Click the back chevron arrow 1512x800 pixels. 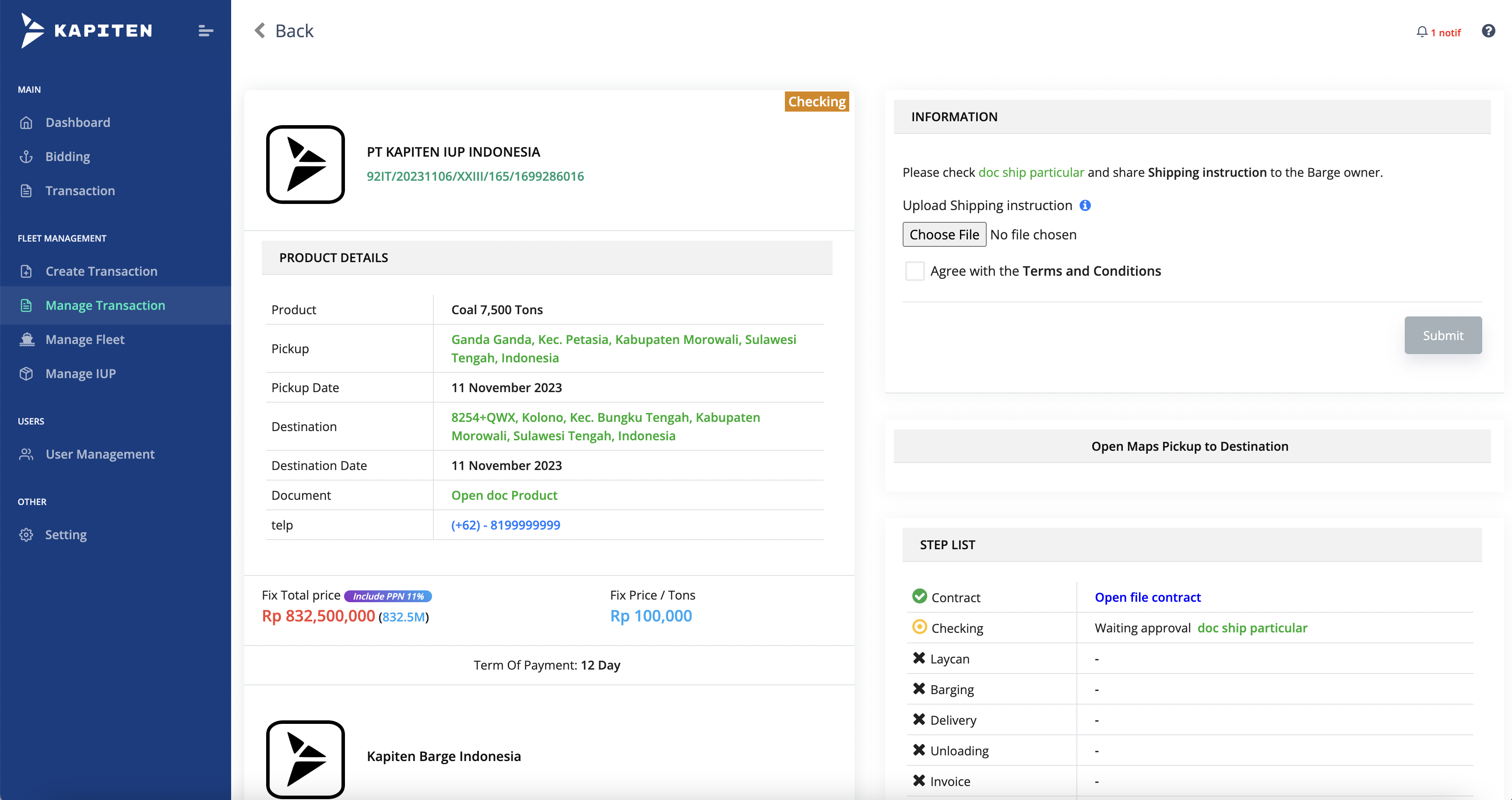click(260, 31)
